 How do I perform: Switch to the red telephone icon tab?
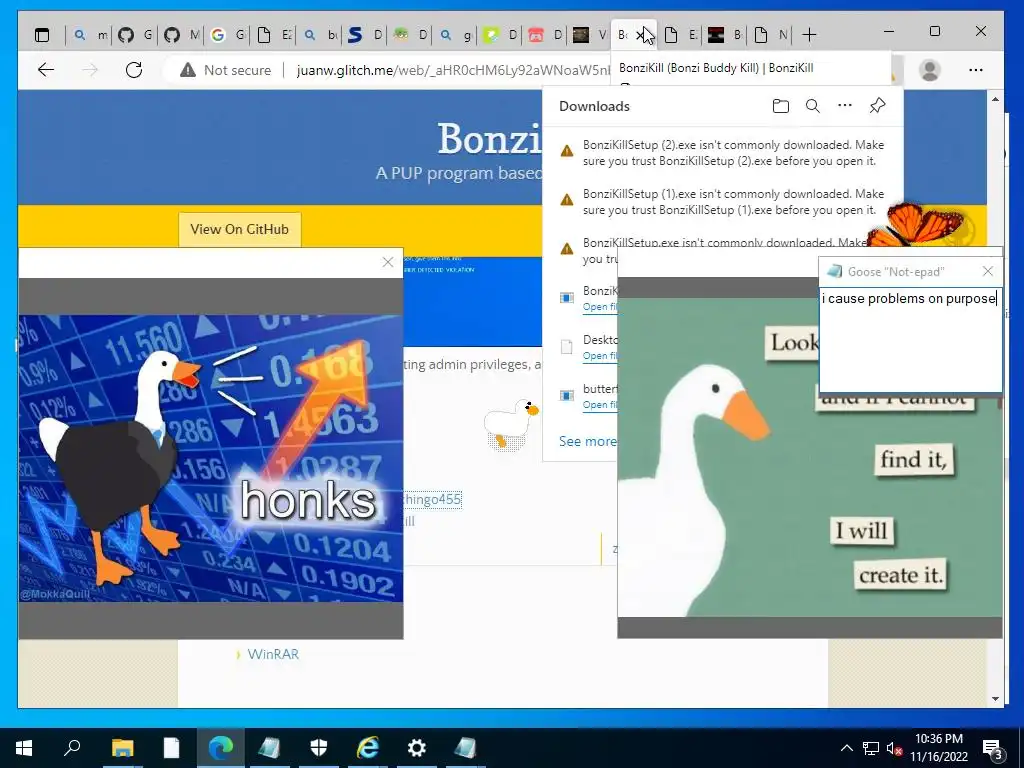point(544,35)
